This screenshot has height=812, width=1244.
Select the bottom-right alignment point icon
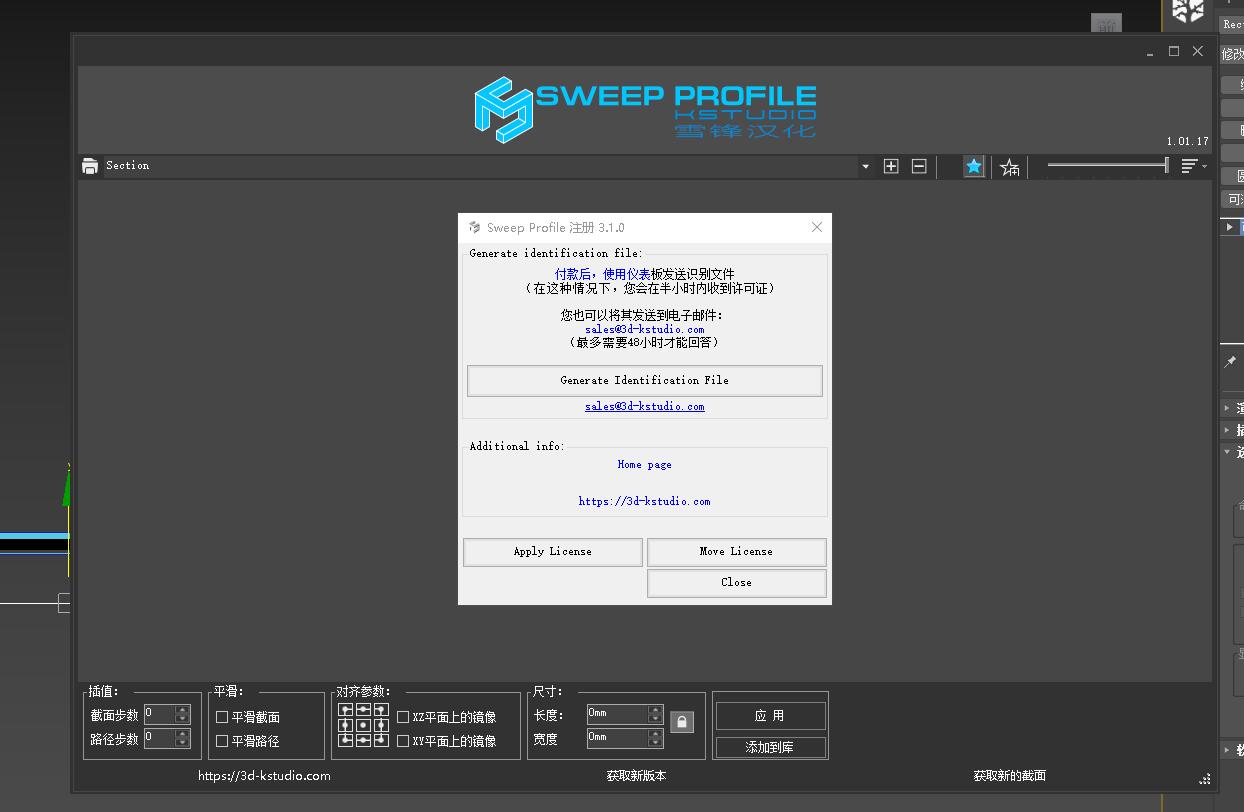[380, 740]
